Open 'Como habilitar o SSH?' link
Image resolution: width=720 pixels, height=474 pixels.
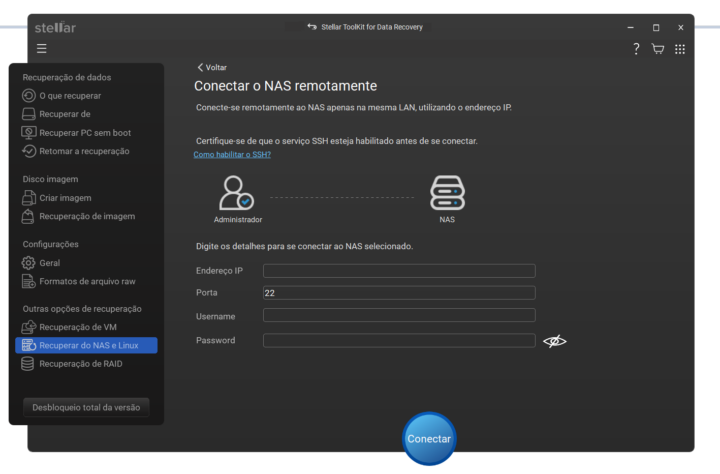point(232,155)
